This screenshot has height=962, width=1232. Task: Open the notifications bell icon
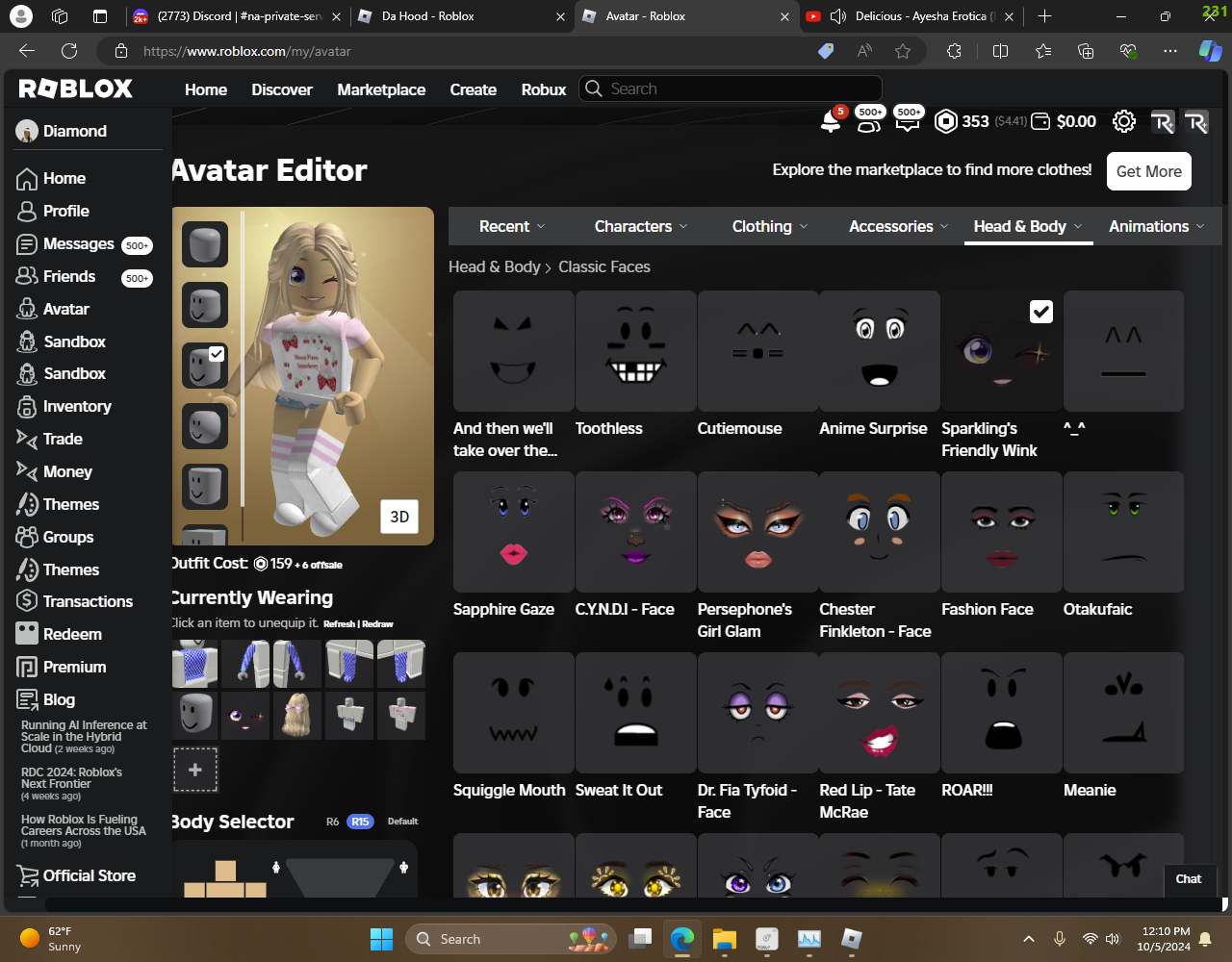(830, 121)
